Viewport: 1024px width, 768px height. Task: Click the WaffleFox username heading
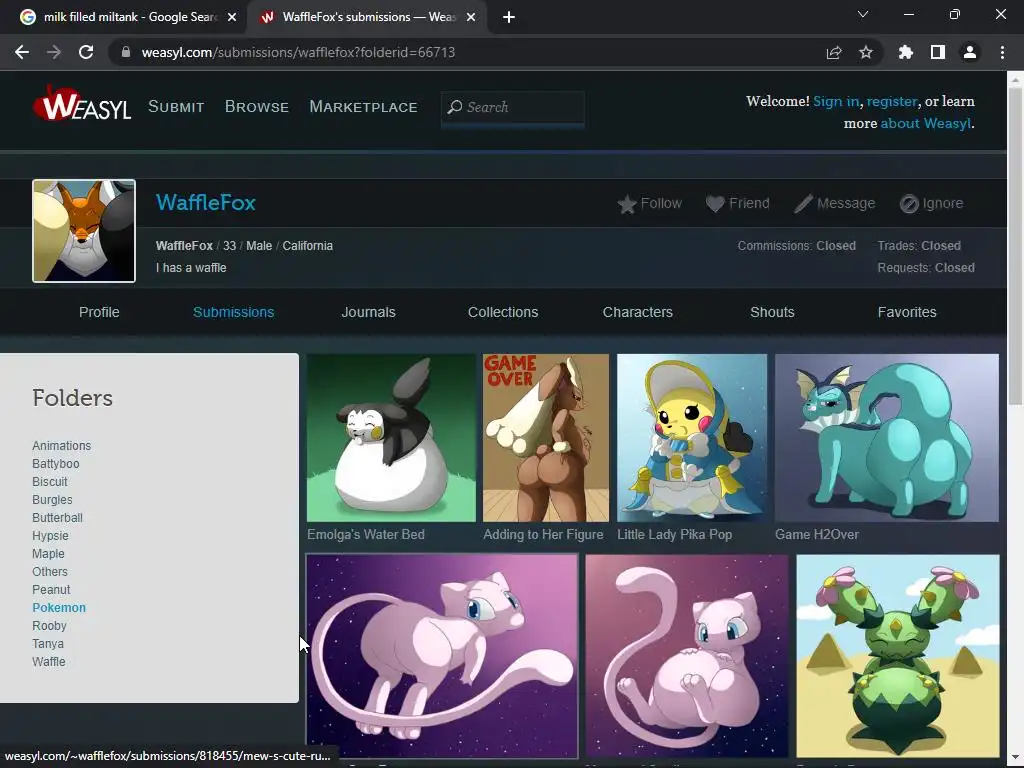[206, 202]
